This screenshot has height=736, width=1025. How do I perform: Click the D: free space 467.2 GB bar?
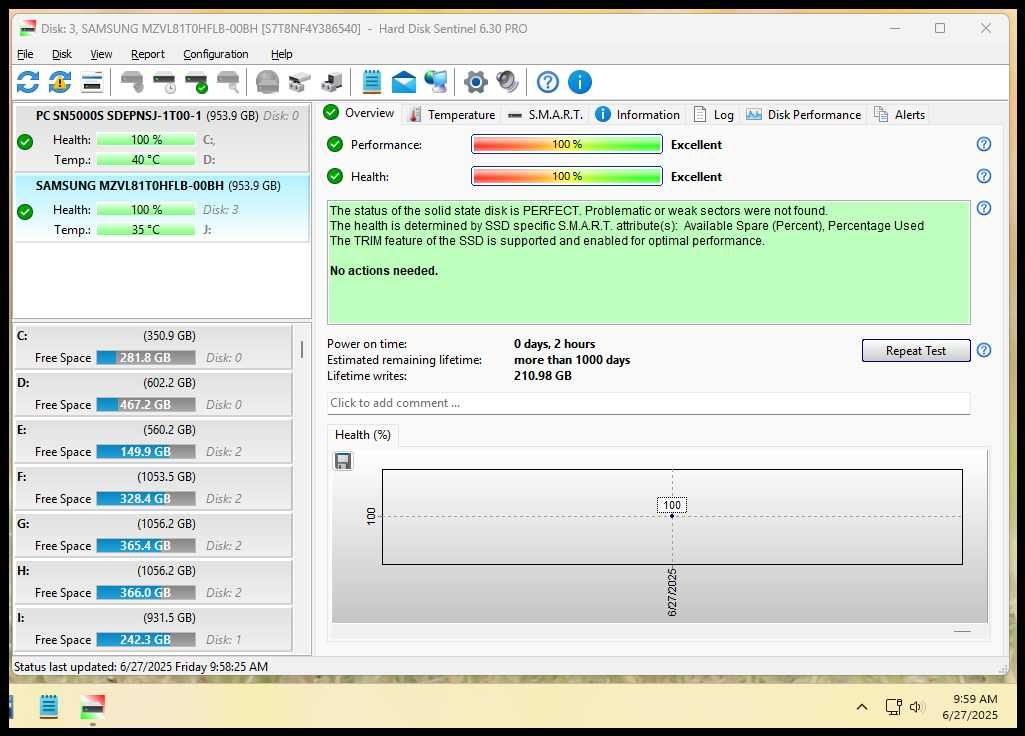coord(146,405)
